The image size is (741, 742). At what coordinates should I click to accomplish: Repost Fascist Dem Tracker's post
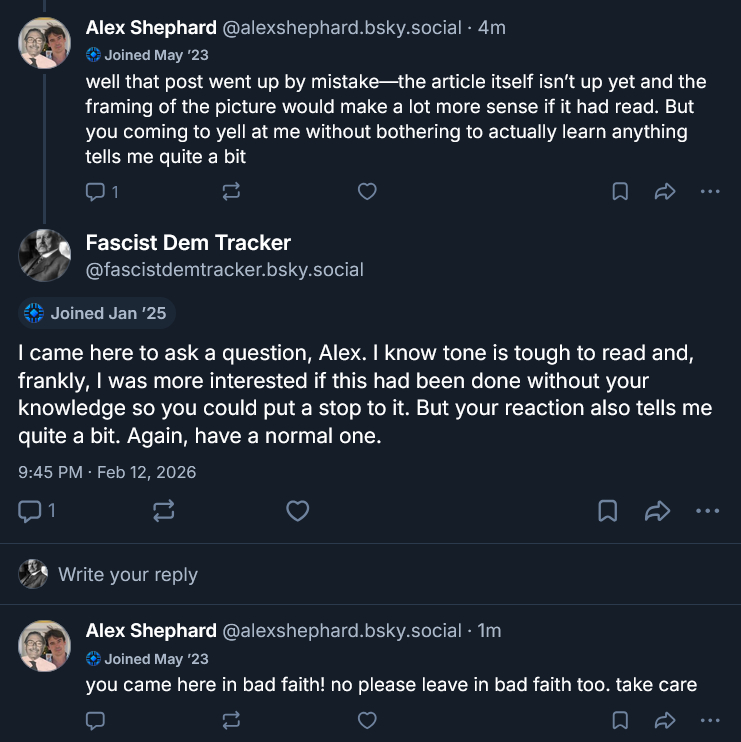(164, 511)
